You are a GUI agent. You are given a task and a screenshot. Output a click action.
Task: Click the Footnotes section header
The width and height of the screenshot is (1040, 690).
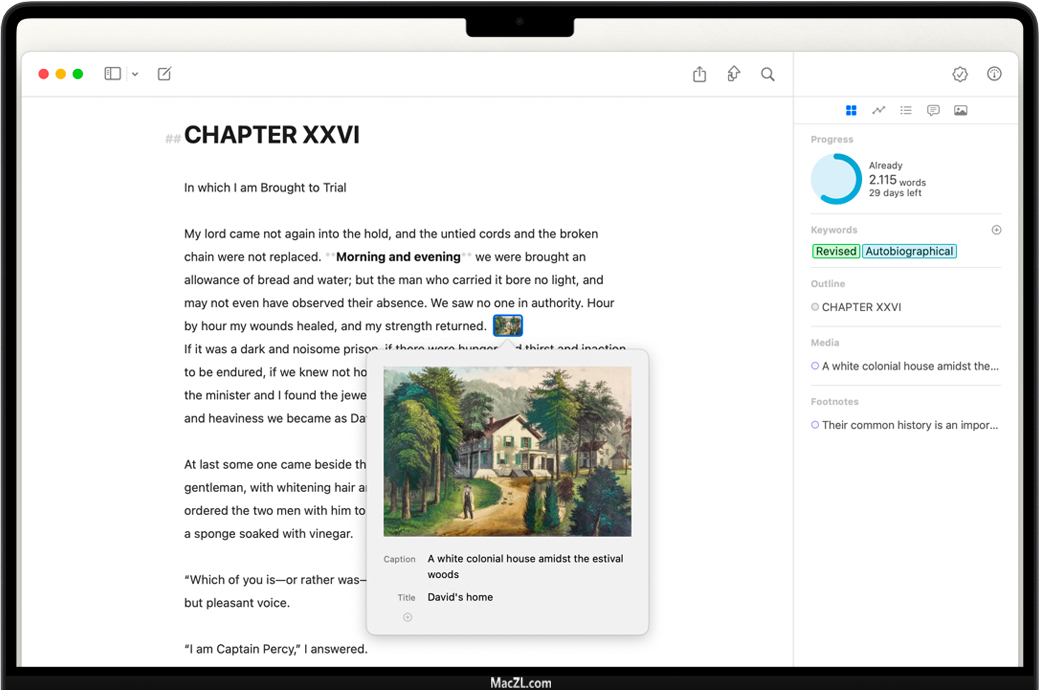click(x=834, y=402)
